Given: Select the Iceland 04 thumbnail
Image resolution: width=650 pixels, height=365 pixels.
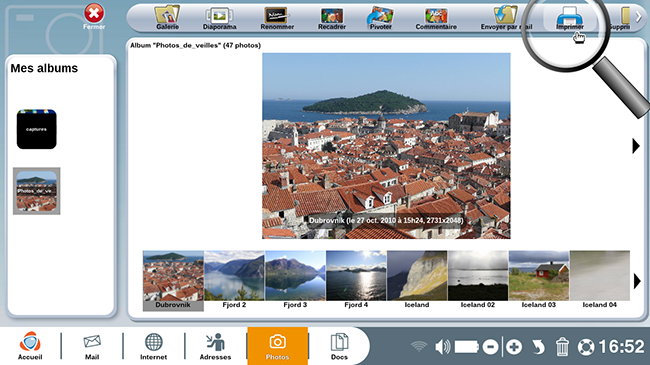Looking at the screenshot, I should [600, 280].
